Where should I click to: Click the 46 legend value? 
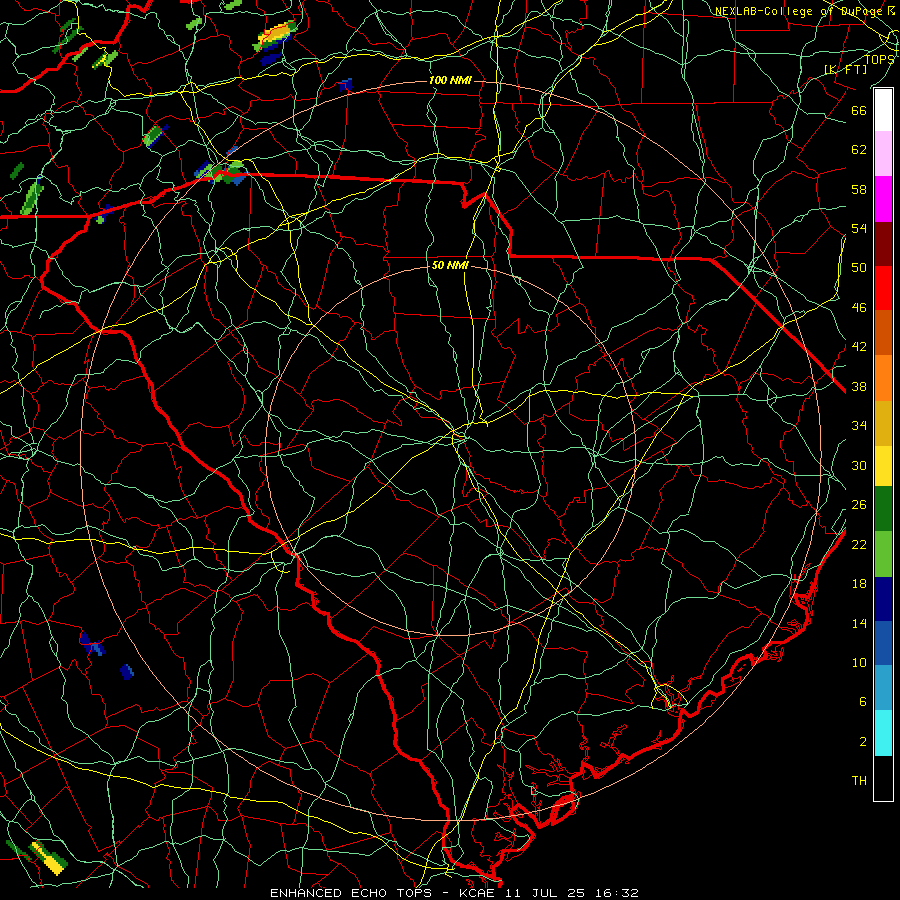coord(859,307)
